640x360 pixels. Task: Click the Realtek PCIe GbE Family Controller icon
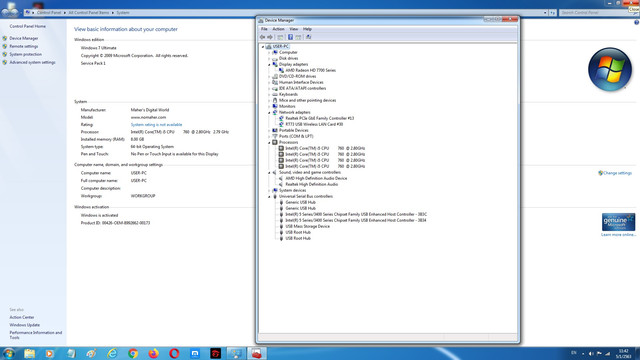click(x=281, y=118)
